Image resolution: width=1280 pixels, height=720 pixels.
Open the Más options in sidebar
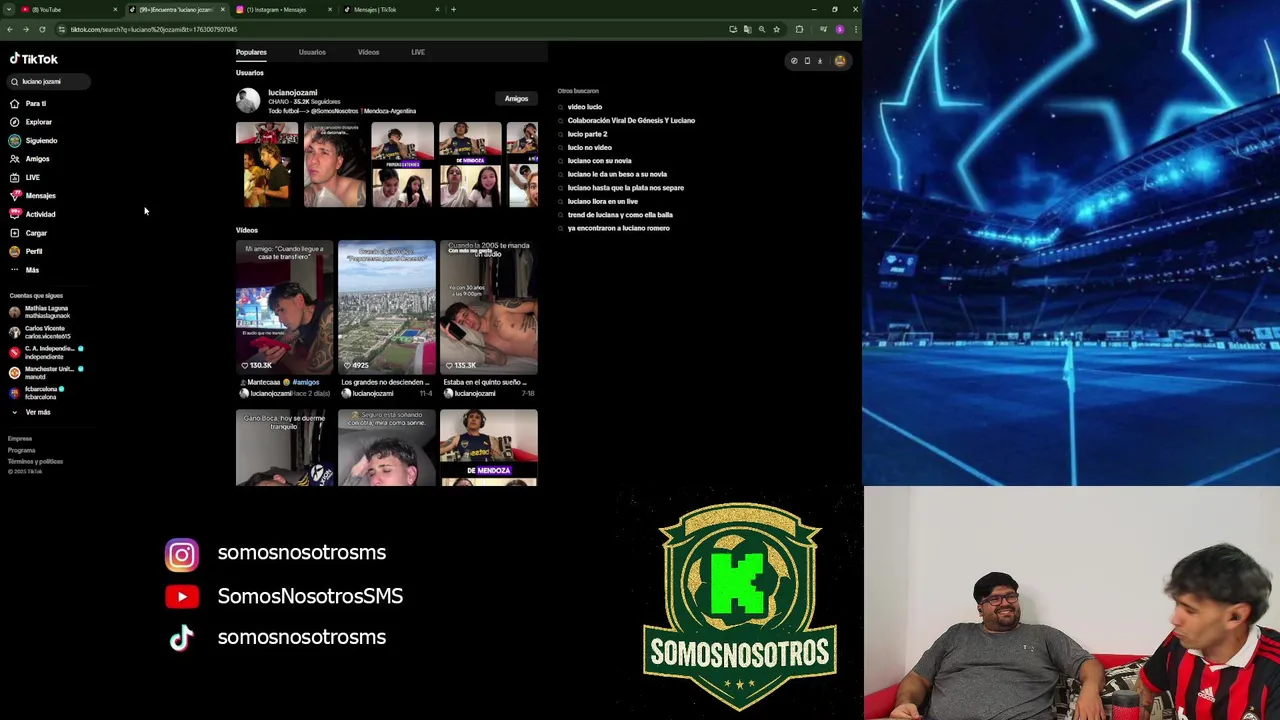click(x=24, y=270)
